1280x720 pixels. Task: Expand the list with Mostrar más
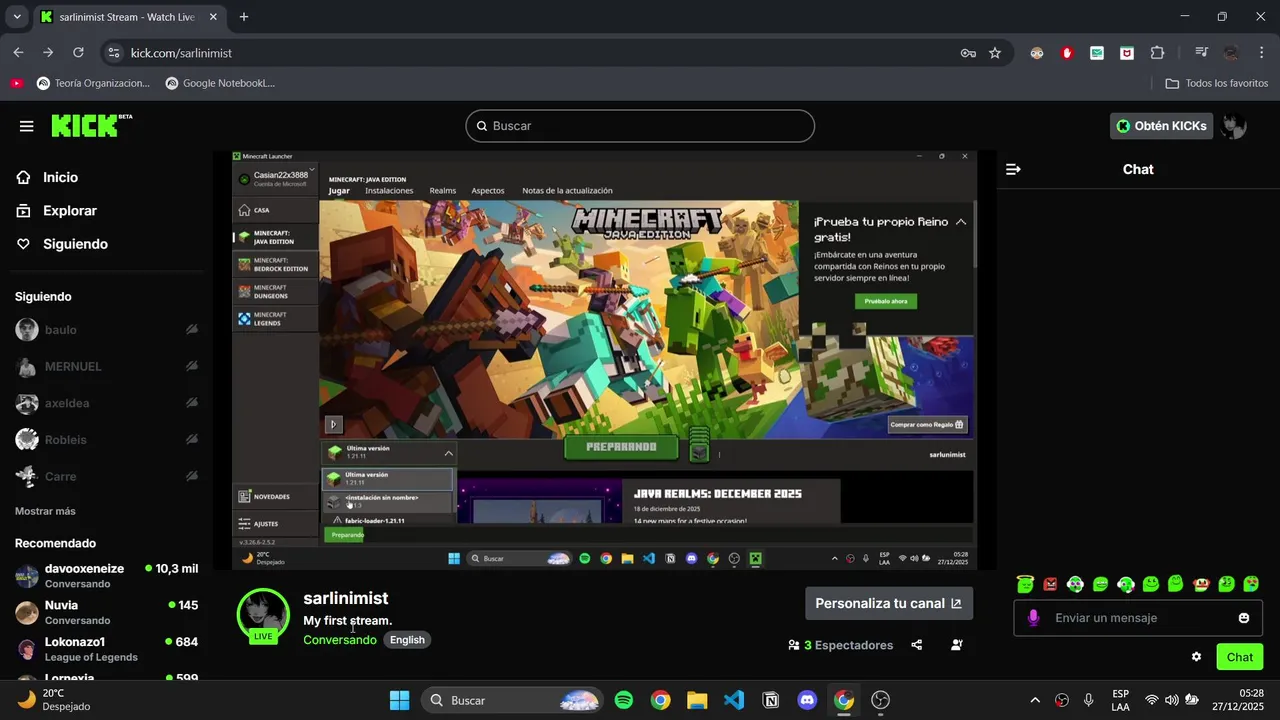point(45,511)
